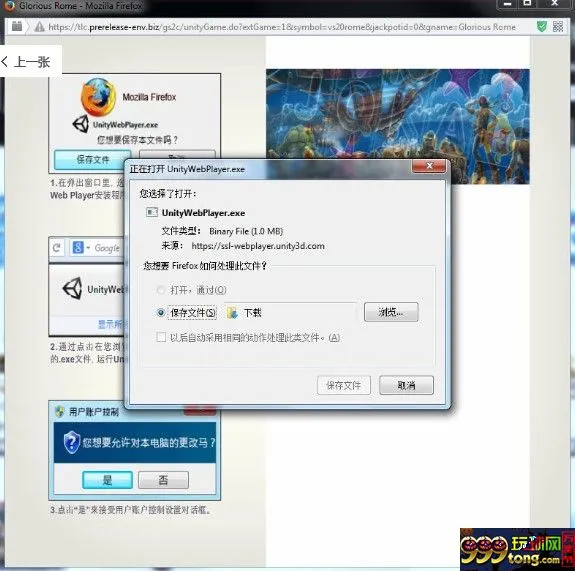Click the 取消 button in download dialog
575x571 pixels.
pyautogui.click(x=406, y=385)
